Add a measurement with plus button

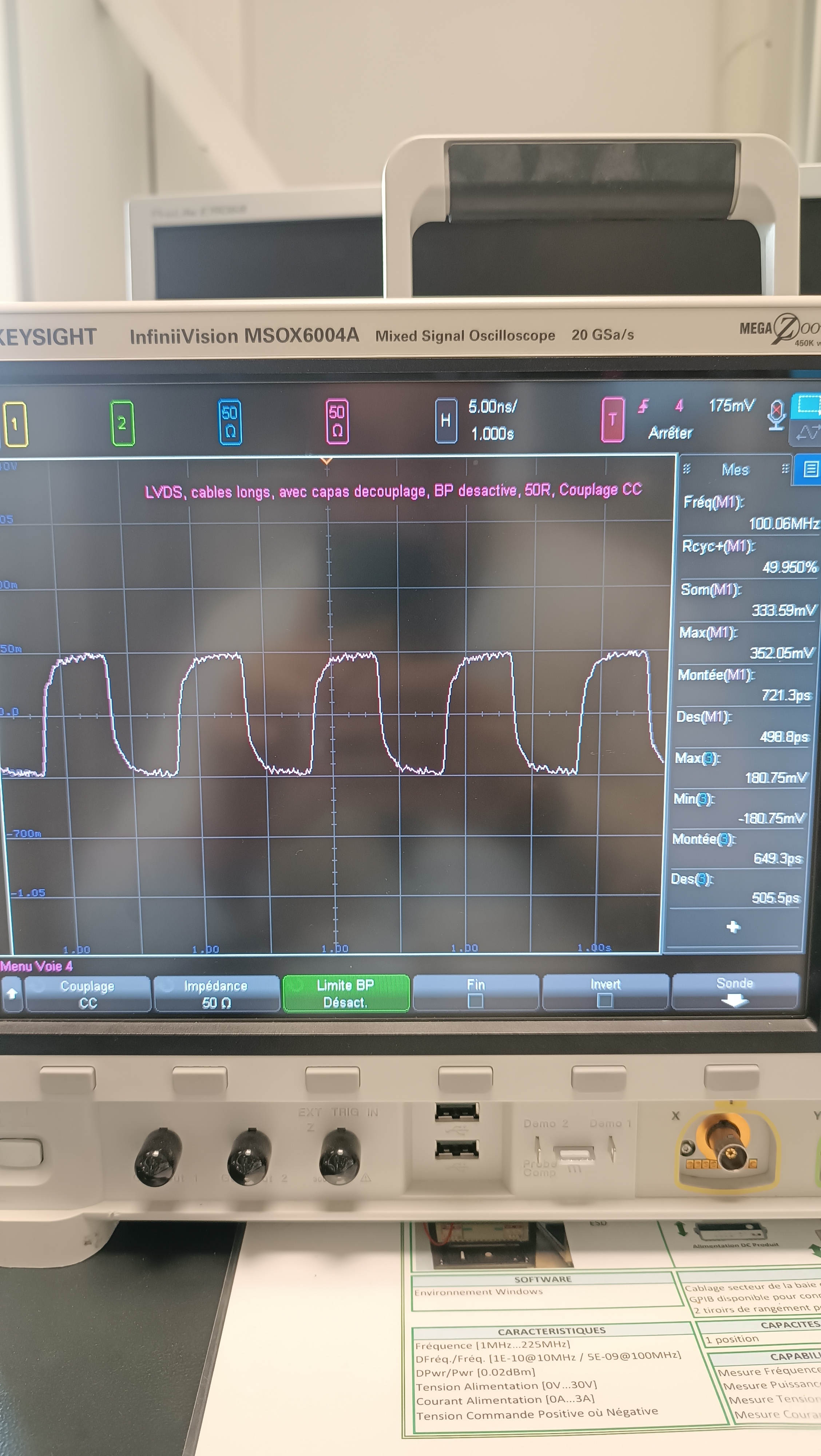[733, 926]
